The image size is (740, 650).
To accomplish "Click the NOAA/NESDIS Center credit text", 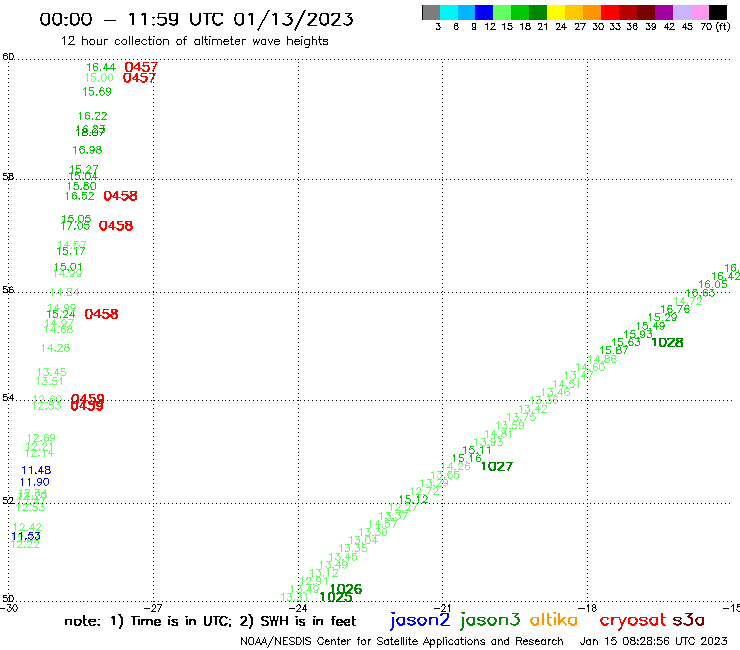I will [402, 641].
